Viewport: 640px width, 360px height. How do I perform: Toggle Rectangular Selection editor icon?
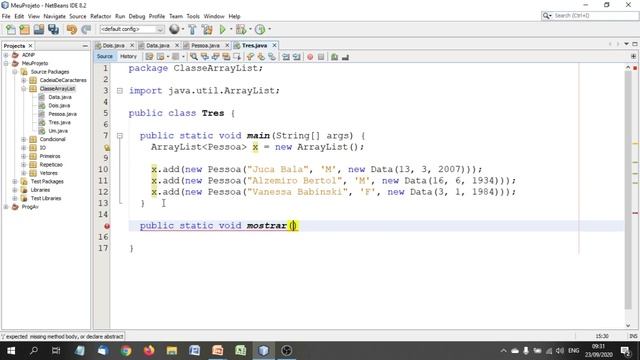pos(237,57)
